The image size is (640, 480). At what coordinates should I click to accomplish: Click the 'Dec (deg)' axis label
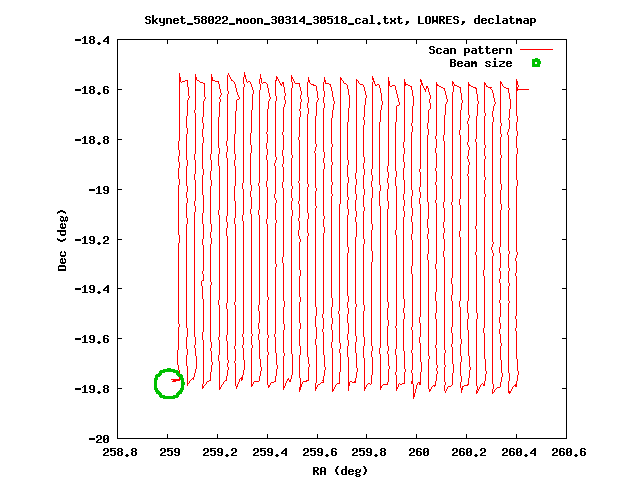pos(62,240)
